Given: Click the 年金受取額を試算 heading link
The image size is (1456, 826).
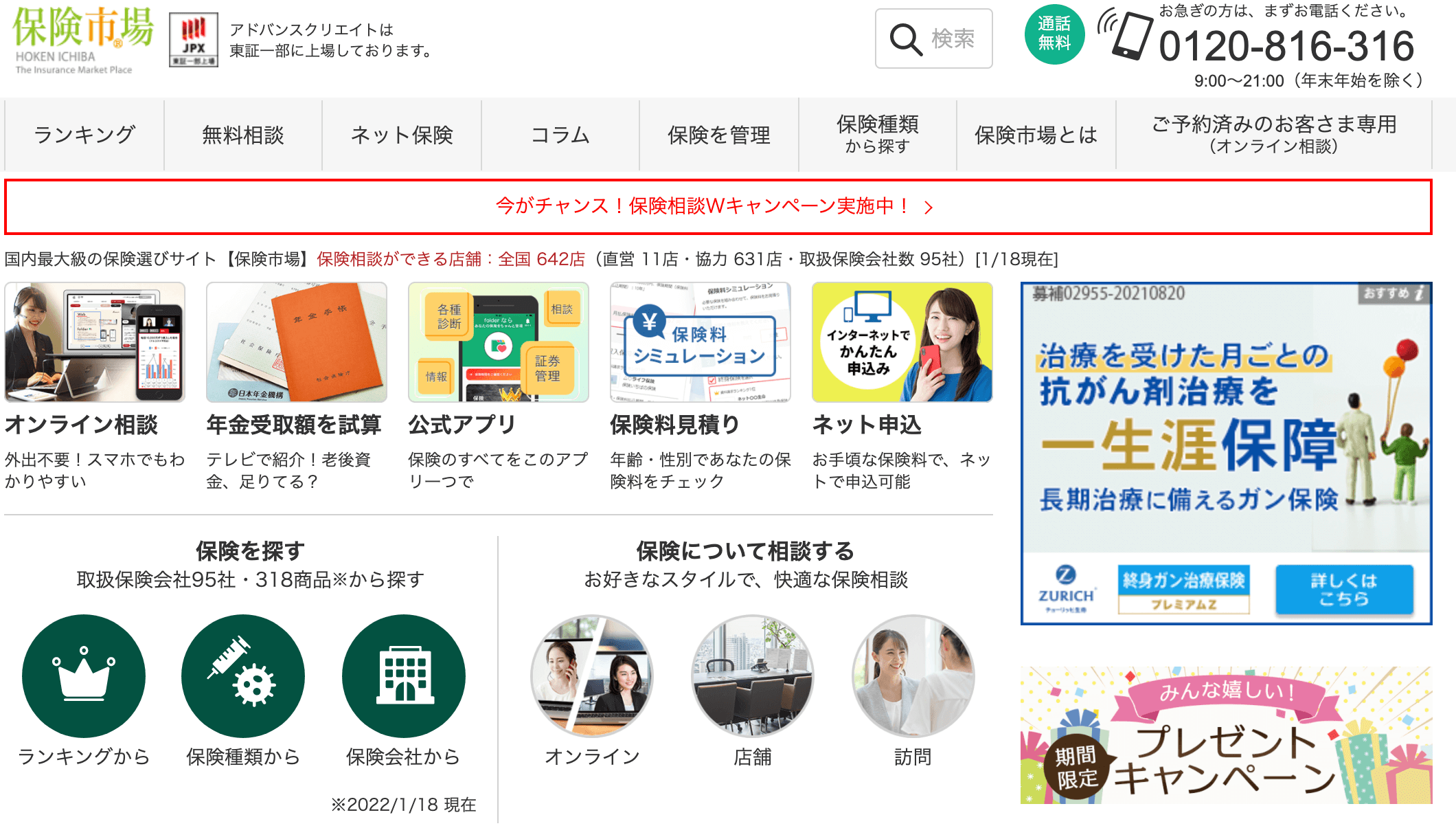Looking at the screenshot, I should coord(294,425).
